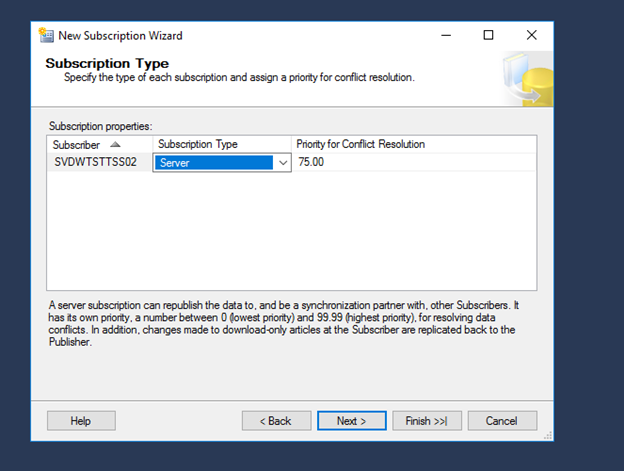Minimize the New Subscription Wizard window

click(x=446, y=35)
